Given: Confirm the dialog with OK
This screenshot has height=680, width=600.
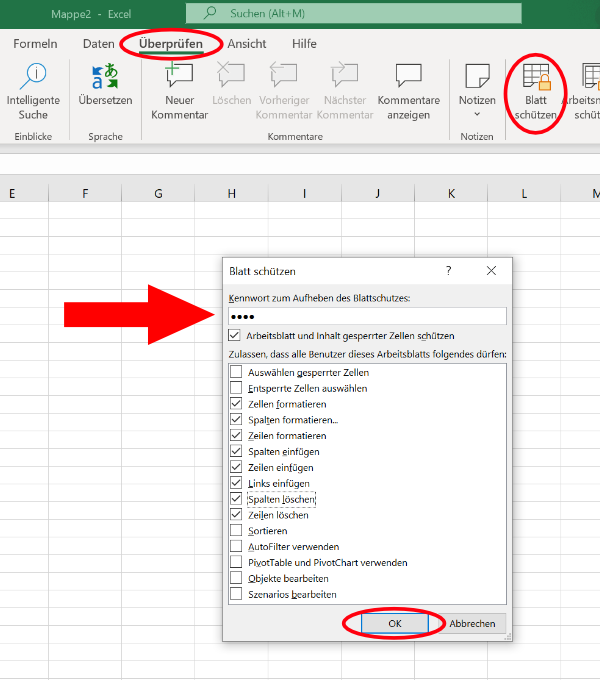Looking at the screenshot, I should tap(395, 623).
